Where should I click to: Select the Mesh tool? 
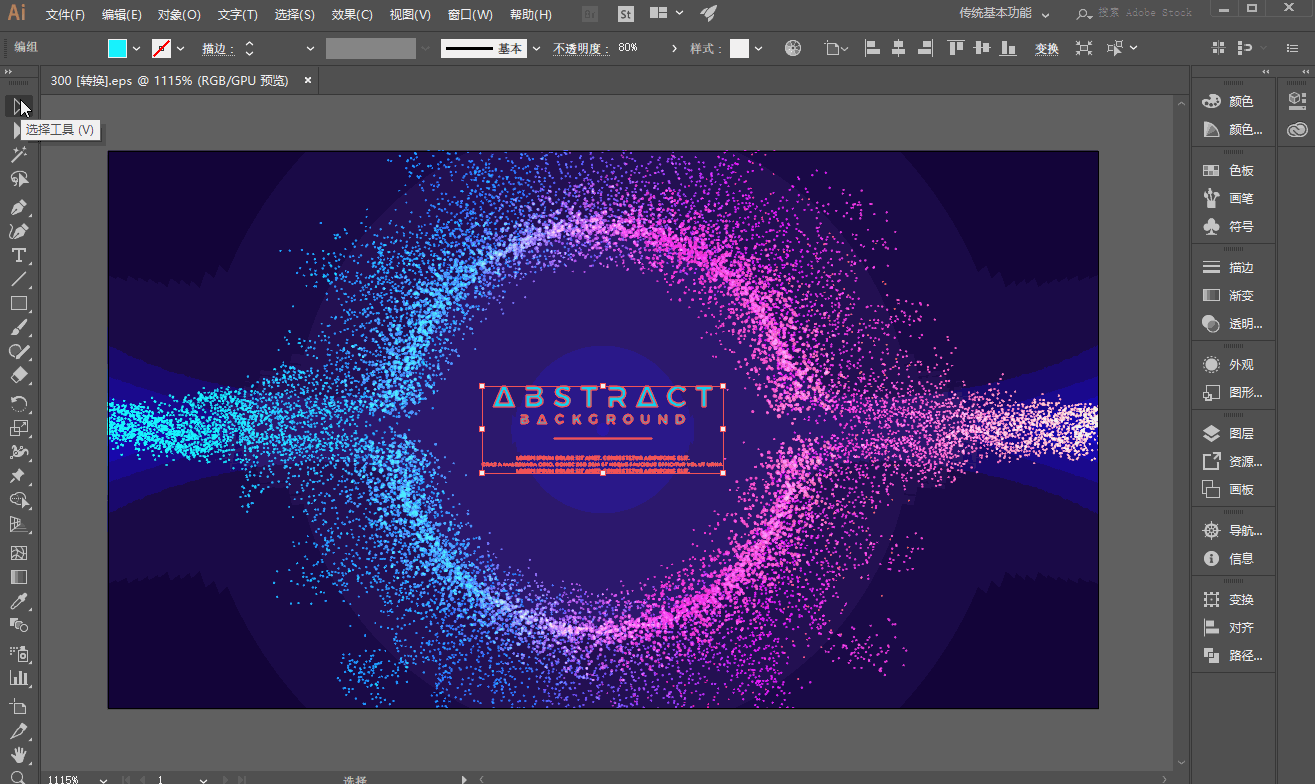click(19, 552)
